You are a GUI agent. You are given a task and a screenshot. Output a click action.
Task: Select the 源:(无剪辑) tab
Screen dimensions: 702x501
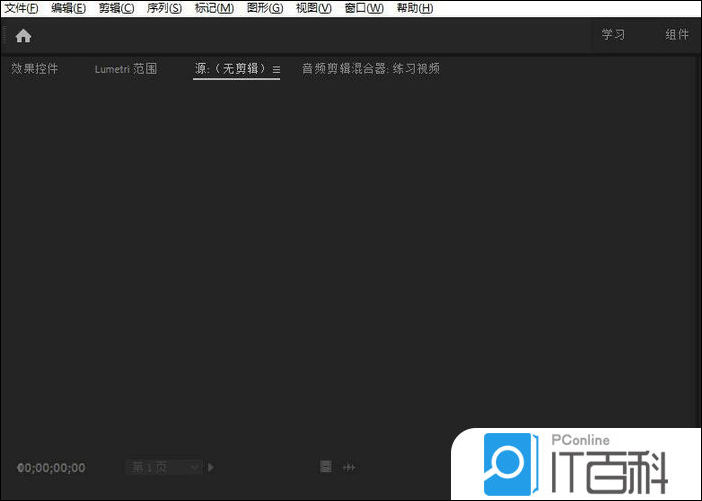tap(231, 69)
